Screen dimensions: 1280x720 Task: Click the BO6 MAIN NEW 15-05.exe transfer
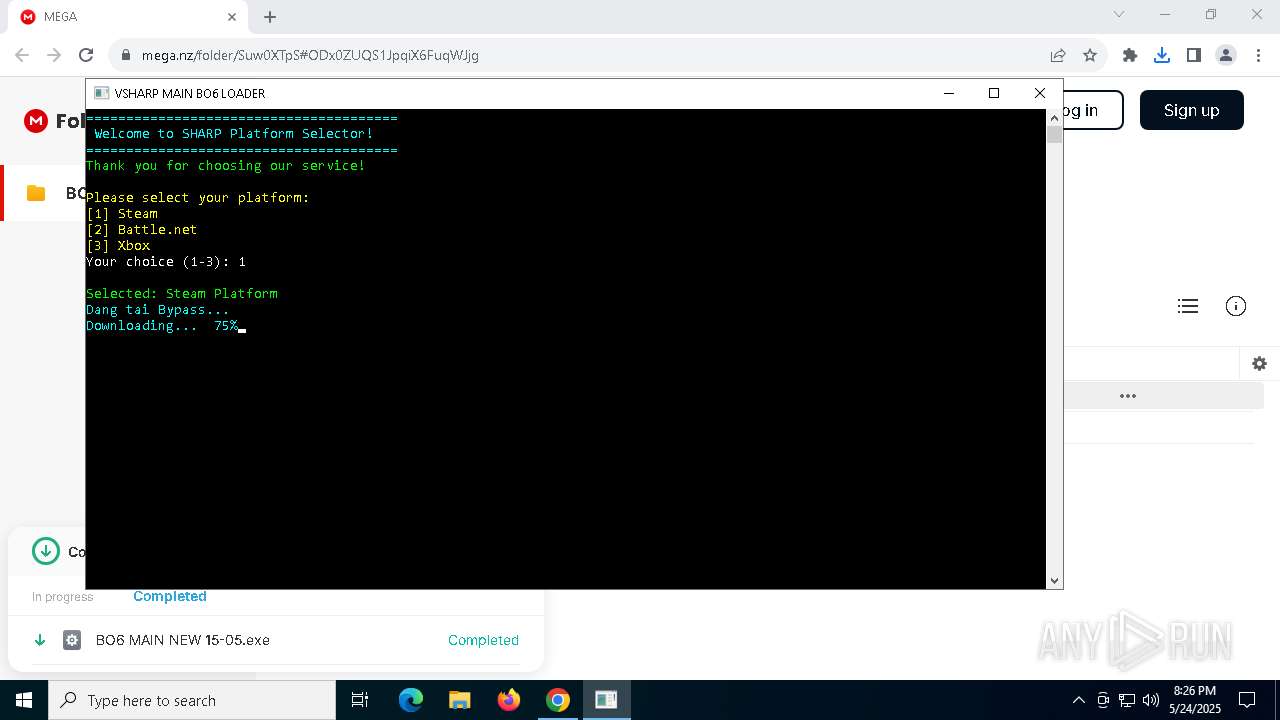pos(183,640)
